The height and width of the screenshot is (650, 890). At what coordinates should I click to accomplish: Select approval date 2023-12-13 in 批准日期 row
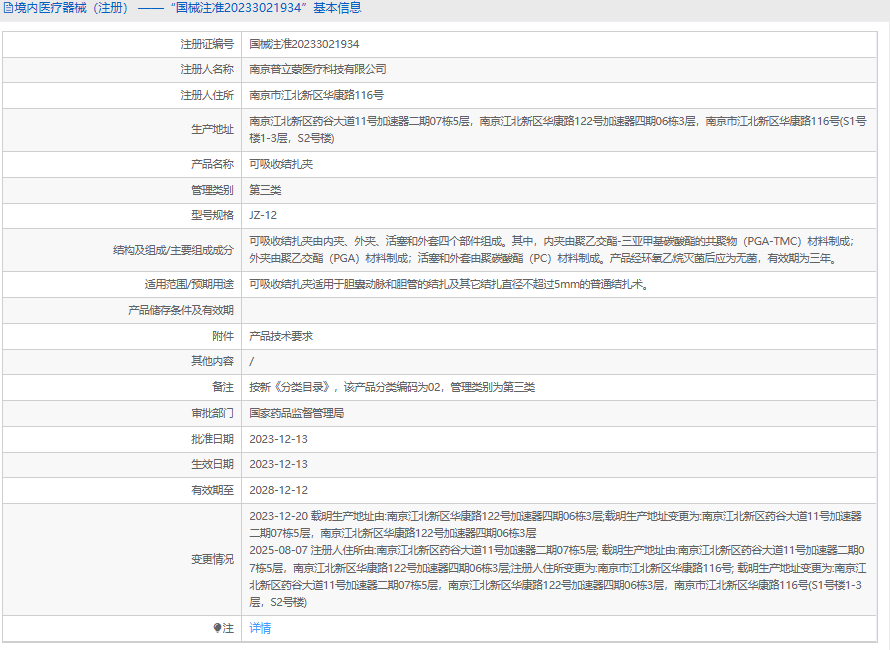pyautogui.click(x=278, y=439)
